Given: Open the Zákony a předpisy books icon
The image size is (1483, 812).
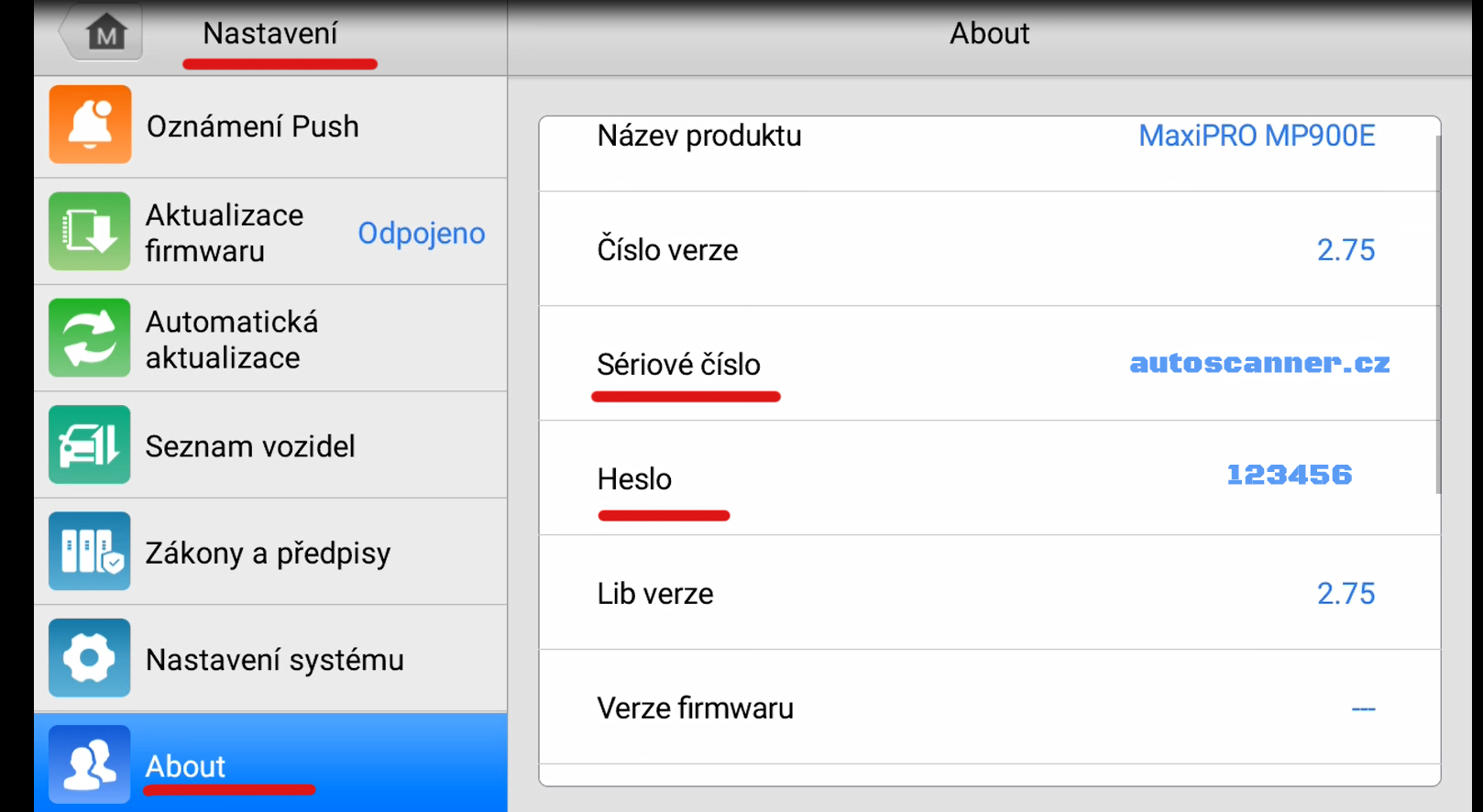Looking at the screenshot, I should pos(90,551).
